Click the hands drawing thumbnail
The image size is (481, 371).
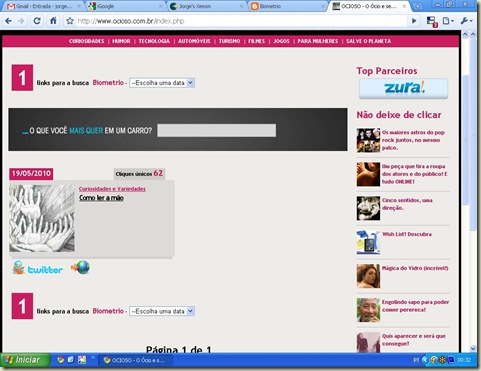click(42, 218)
